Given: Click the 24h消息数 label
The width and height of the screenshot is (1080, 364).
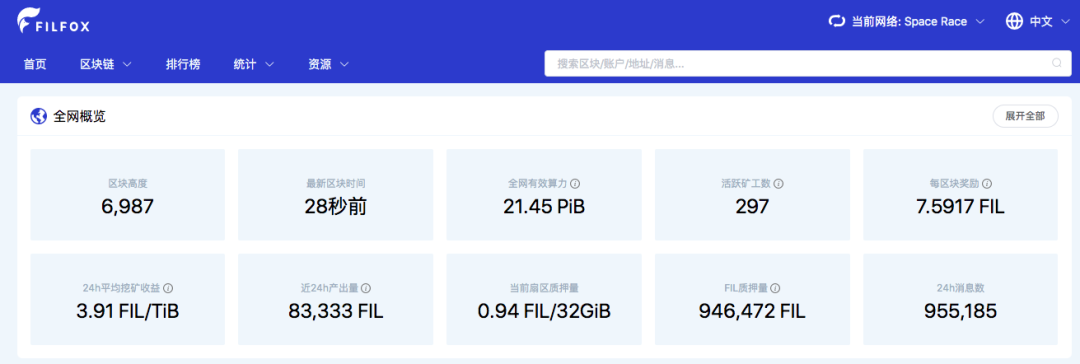Looking at the screenshot, I should [960, 288].
